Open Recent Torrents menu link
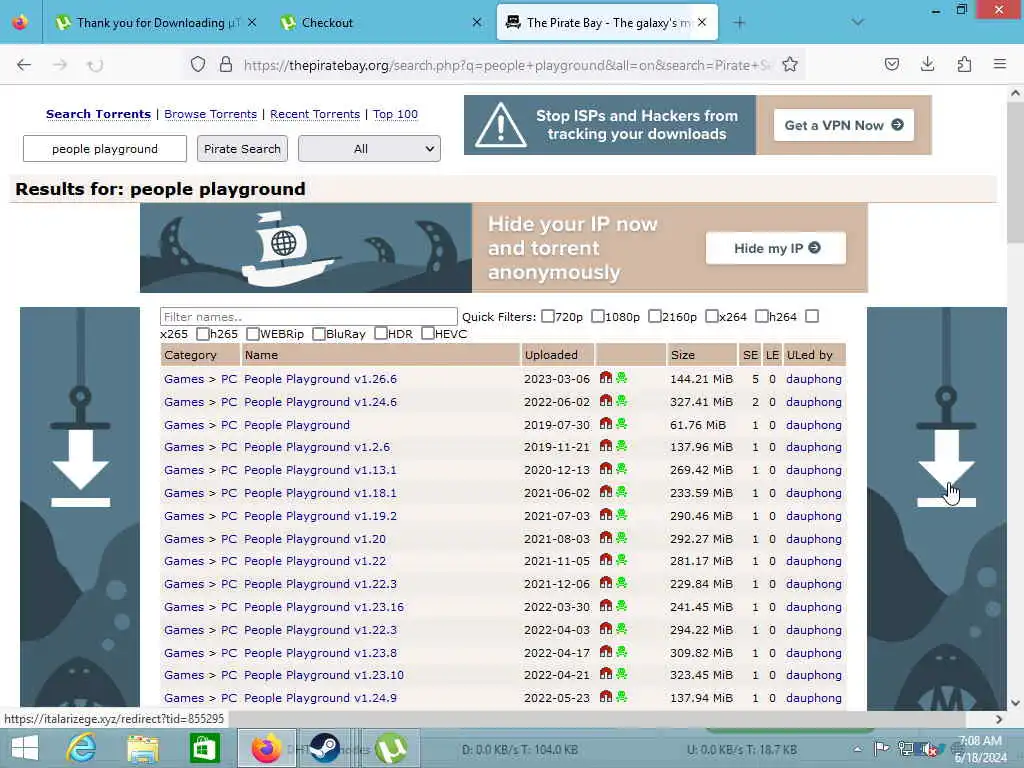 click(x=315, y=114)
